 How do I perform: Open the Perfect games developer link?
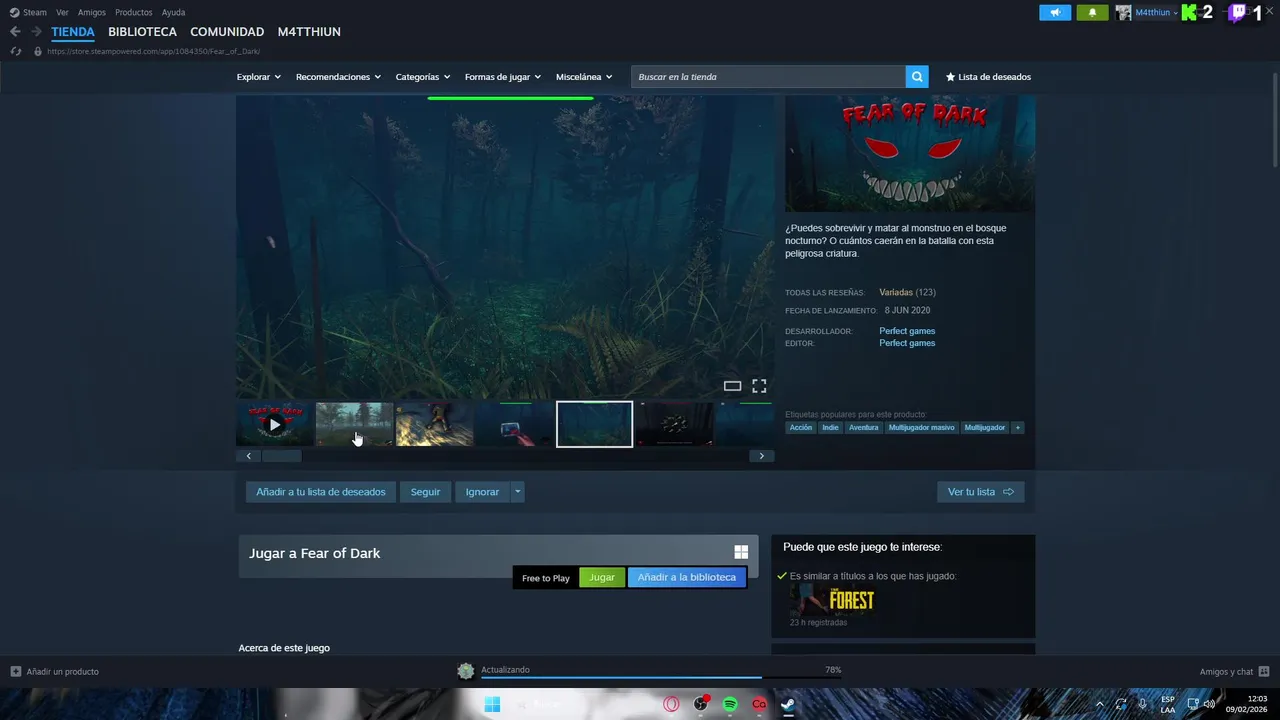point(907,331)
